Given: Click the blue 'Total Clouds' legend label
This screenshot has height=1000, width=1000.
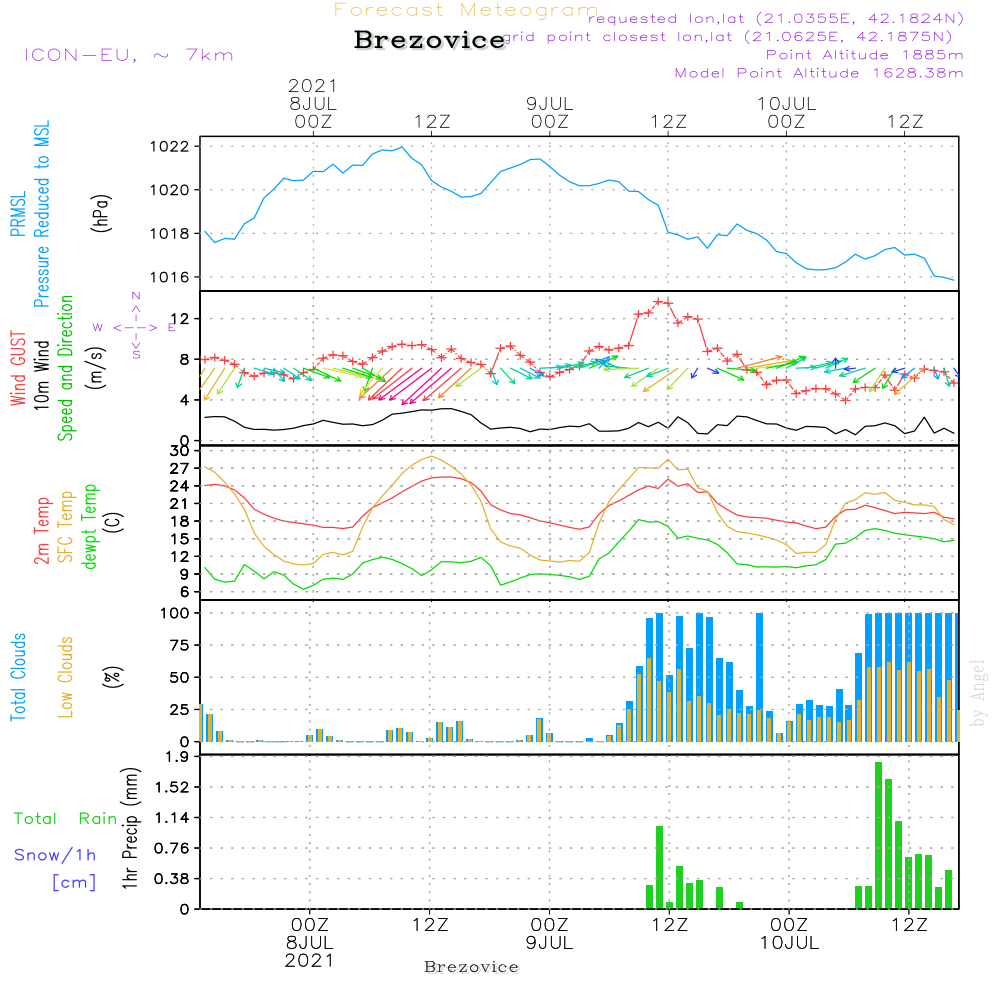Looking at the screenshot, I should point(18,677).
